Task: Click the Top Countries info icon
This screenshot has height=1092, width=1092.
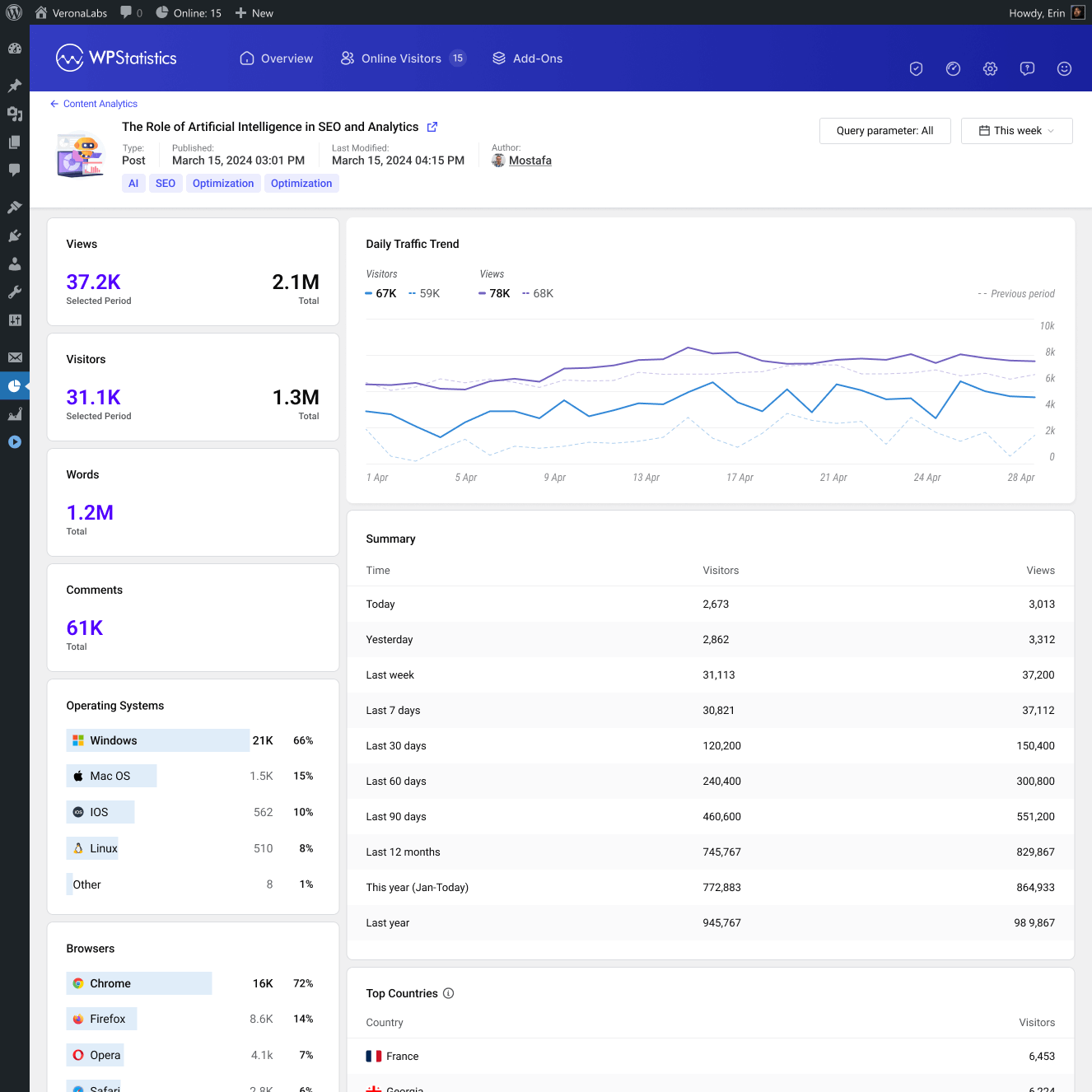Action: 449,993
